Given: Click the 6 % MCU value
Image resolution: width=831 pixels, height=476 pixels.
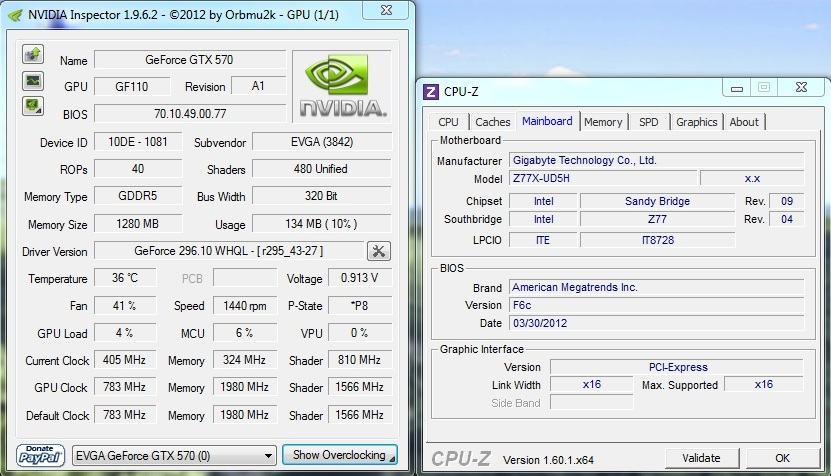Looking at the screenshot, I should [x=245, y=332].
